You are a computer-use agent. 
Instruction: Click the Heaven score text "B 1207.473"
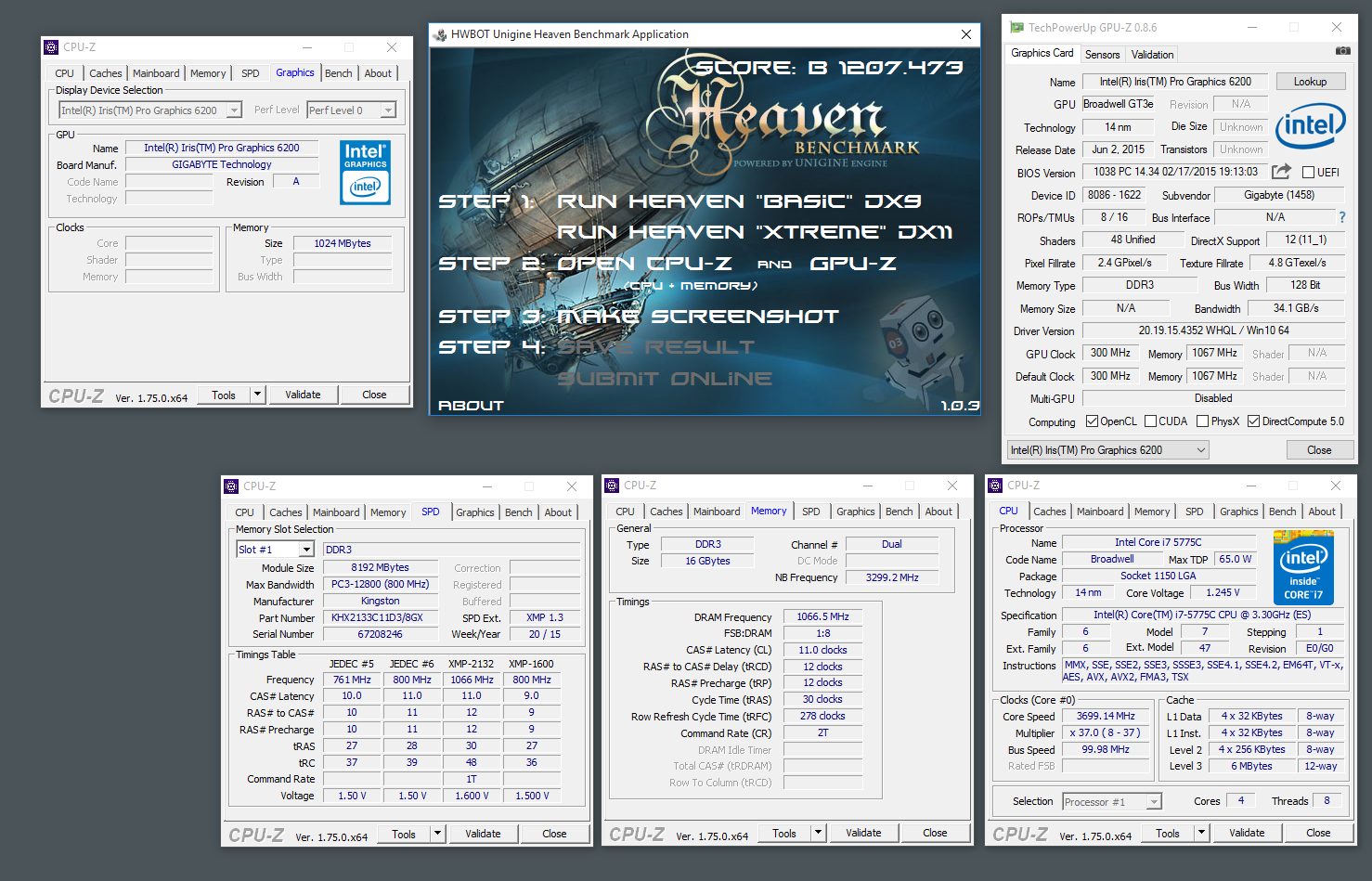(x=886, y=68)
